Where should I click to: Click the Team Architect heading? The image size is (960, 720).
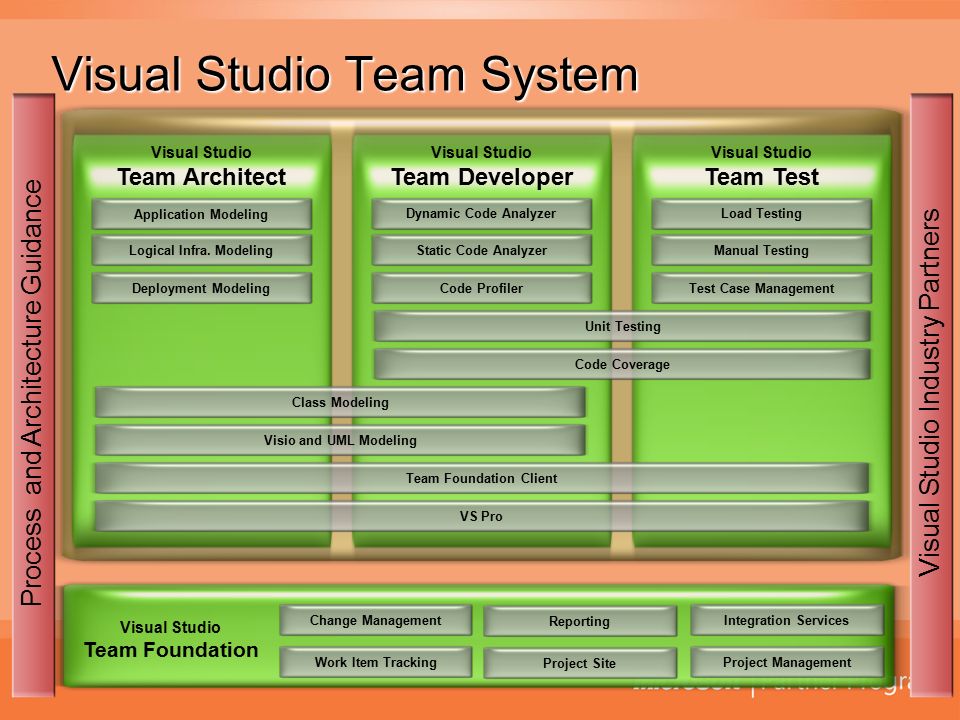[x=201, y=177]
